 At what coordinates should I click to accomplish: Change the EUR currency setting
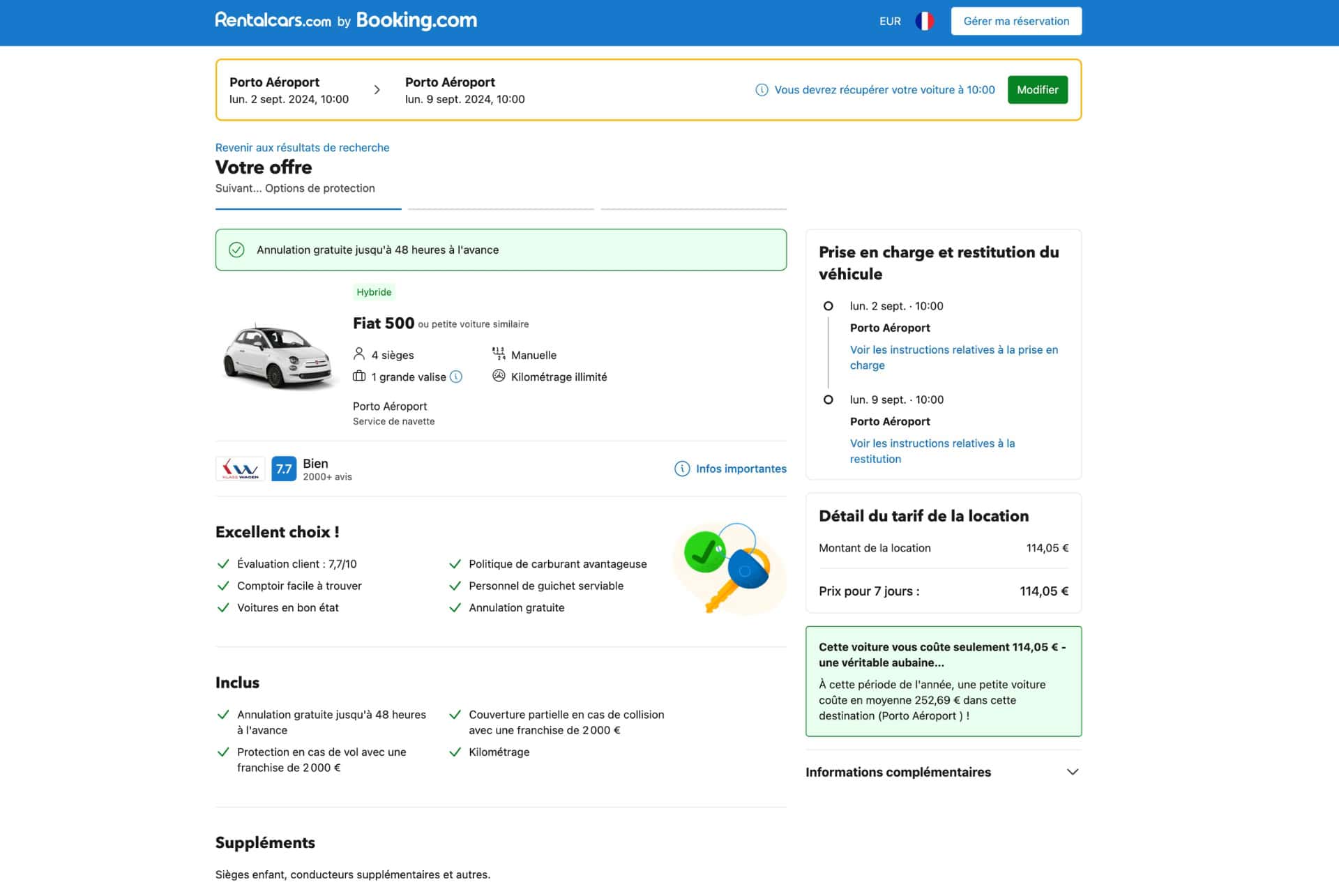point(890,21)
